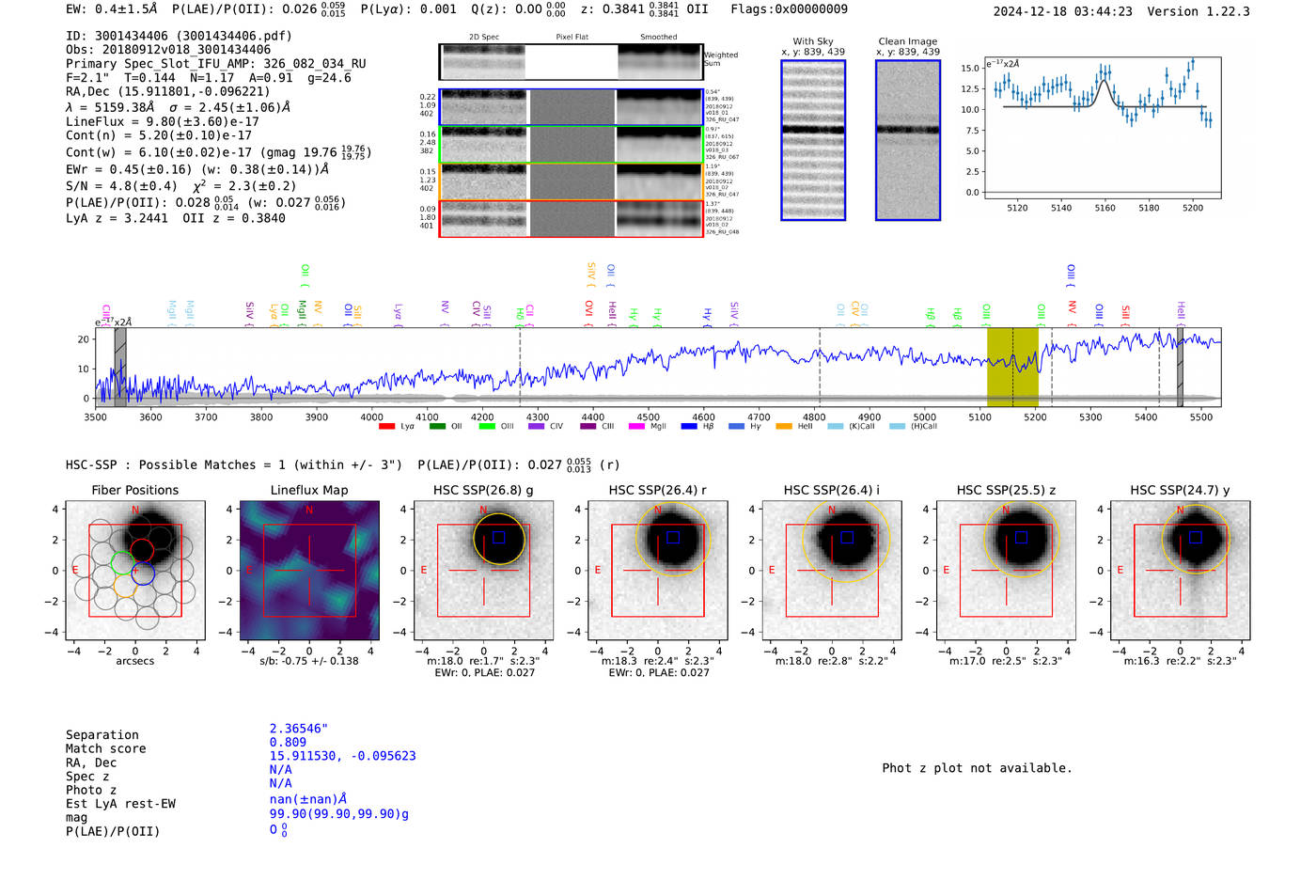1316x896 pixels.
Task: Open the HSC SSP(26.4) i image
Action: click(x=832, y=570)
